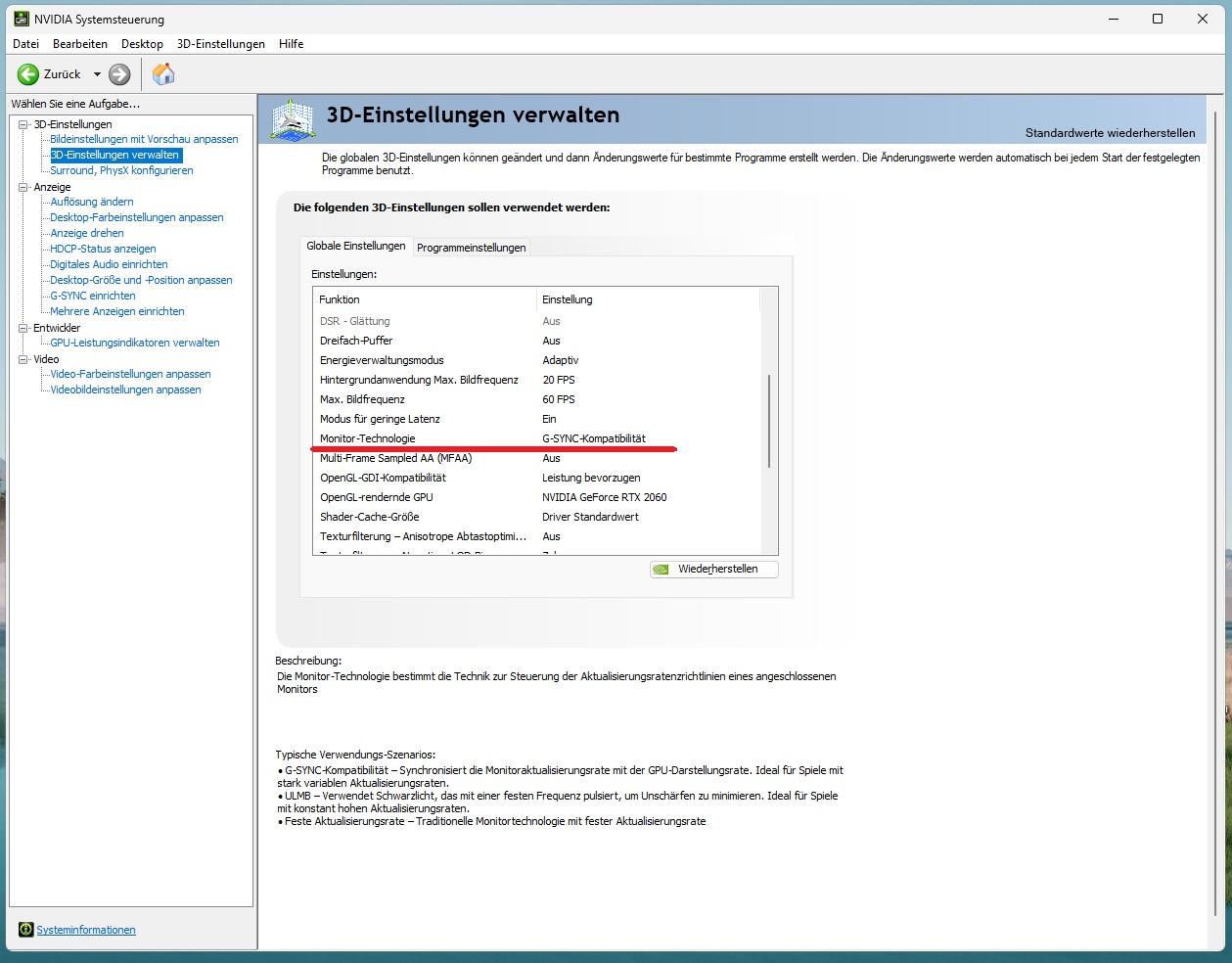Open HDCP-Status anzeigen
1232x963 pixels.
point(103,249)
